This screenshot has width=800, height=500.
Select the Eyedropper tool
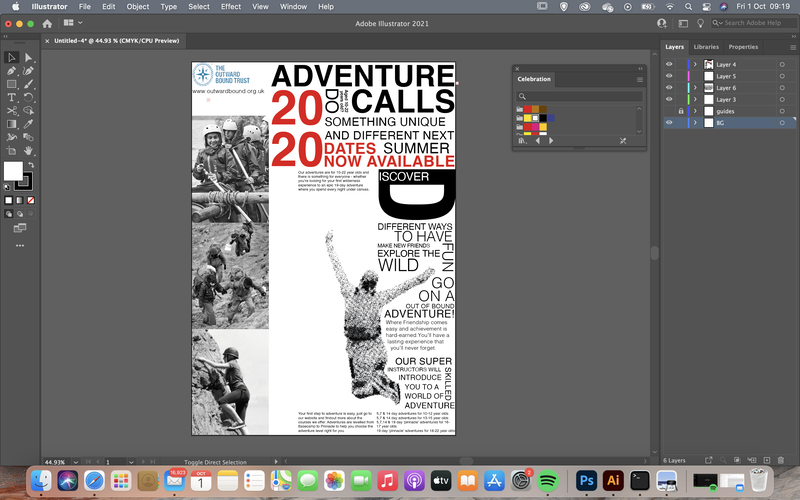(29, 124)
